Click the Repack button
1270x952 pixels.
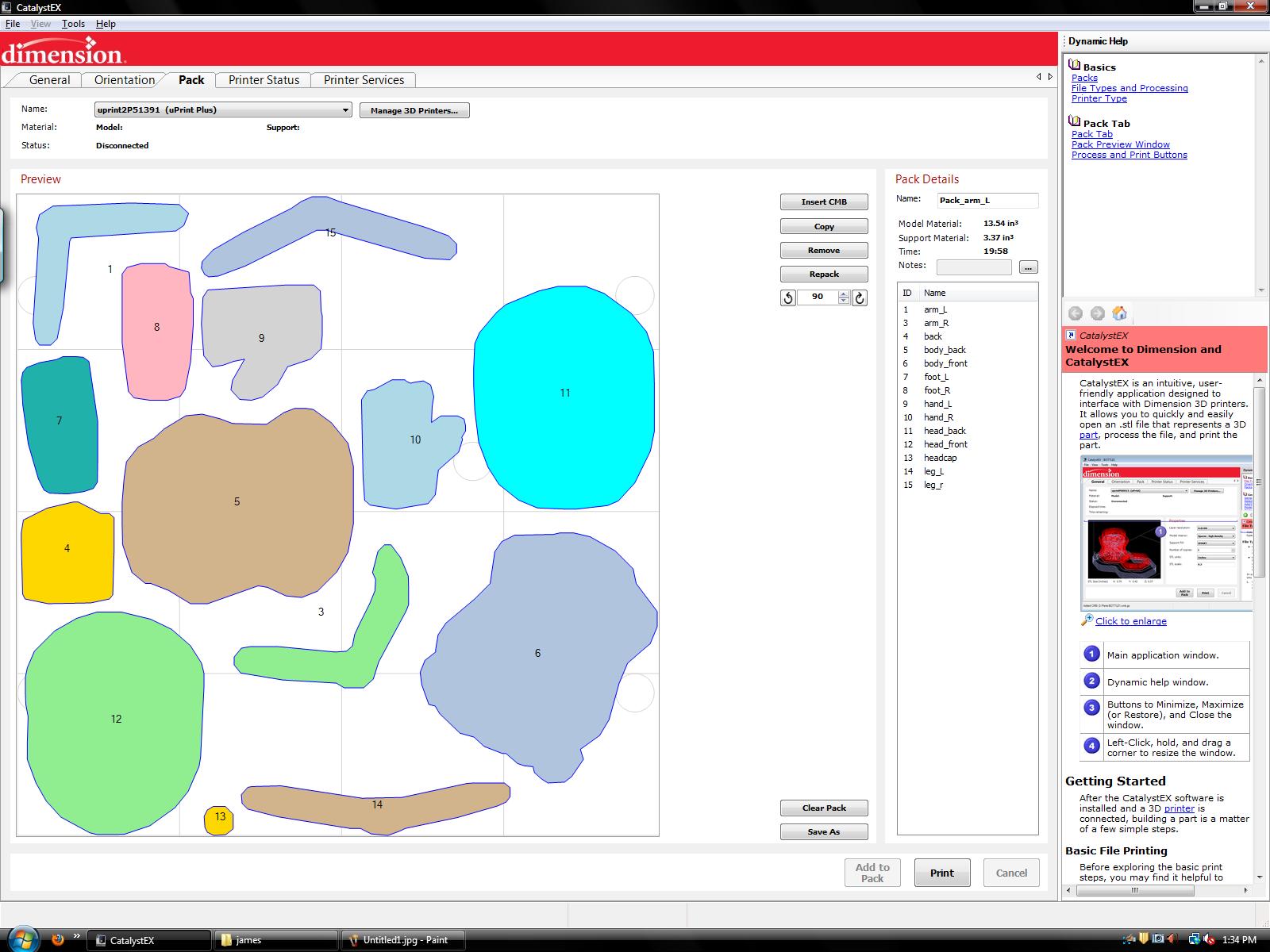(824, 274)
